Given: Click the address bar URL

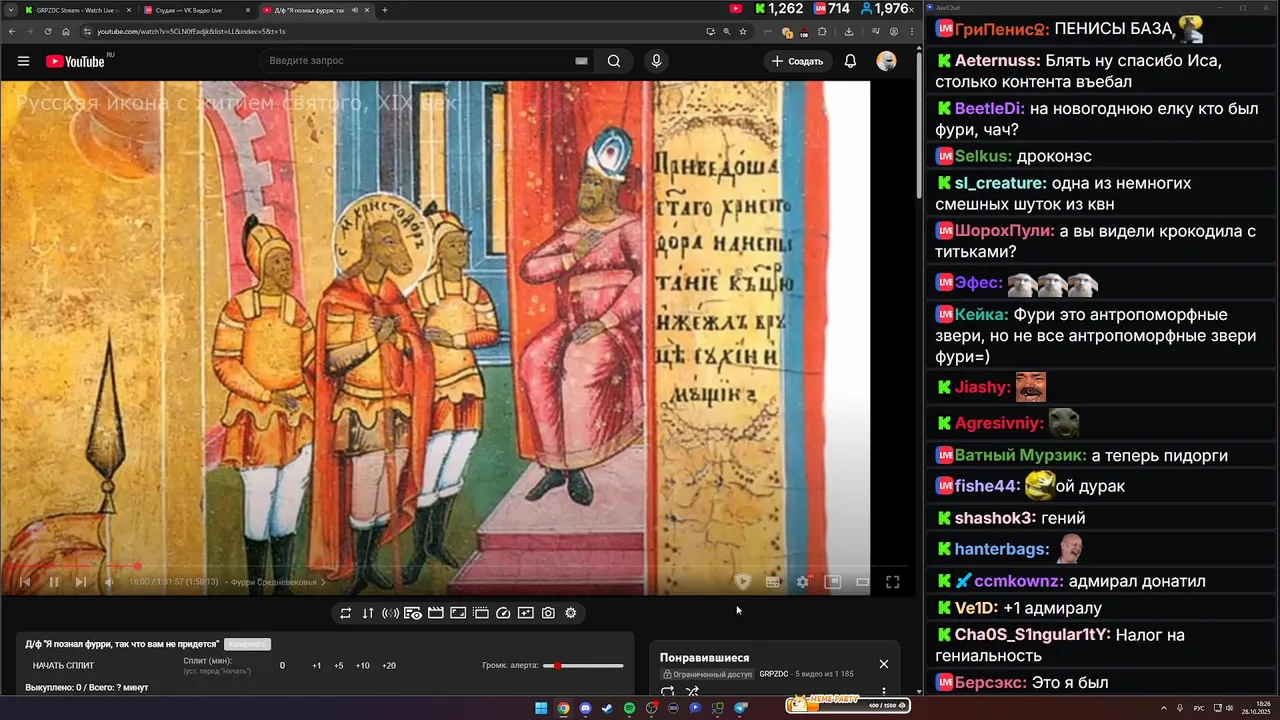Looking at the screenshot, I should pos(191,31).
